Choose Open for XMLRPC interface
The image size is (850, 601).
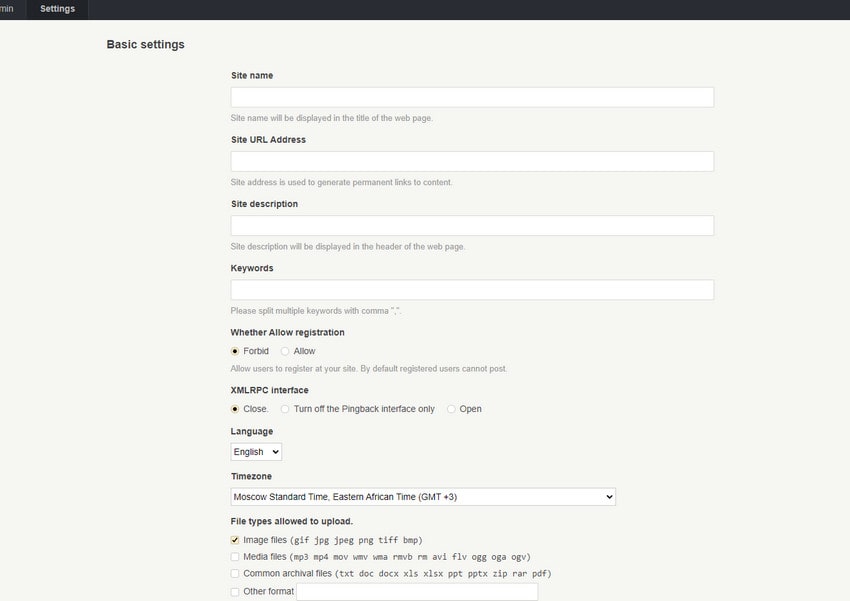(x=451, y=409)
